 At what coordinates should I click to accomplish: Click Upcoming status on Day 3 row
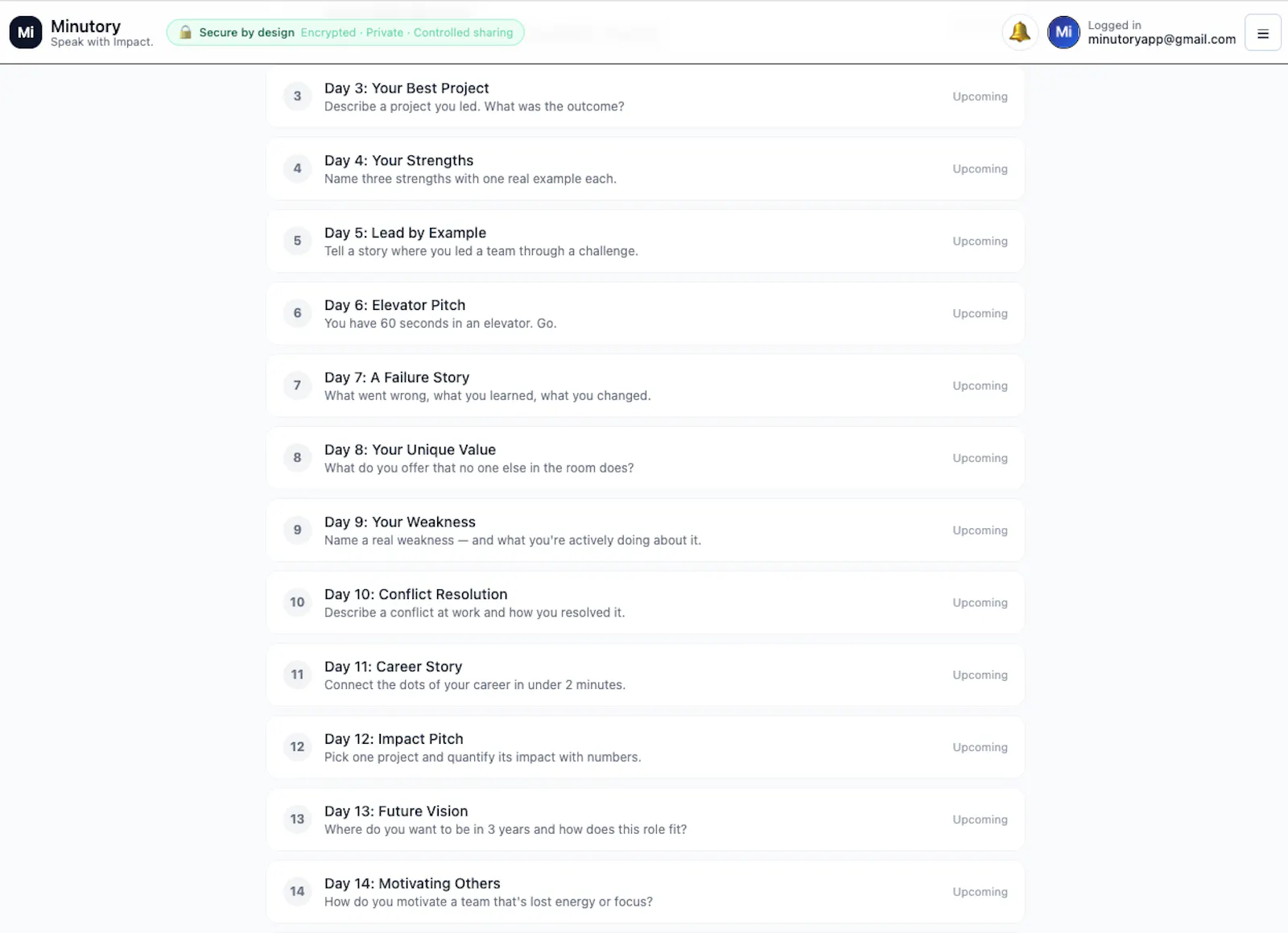coord(980,97)
